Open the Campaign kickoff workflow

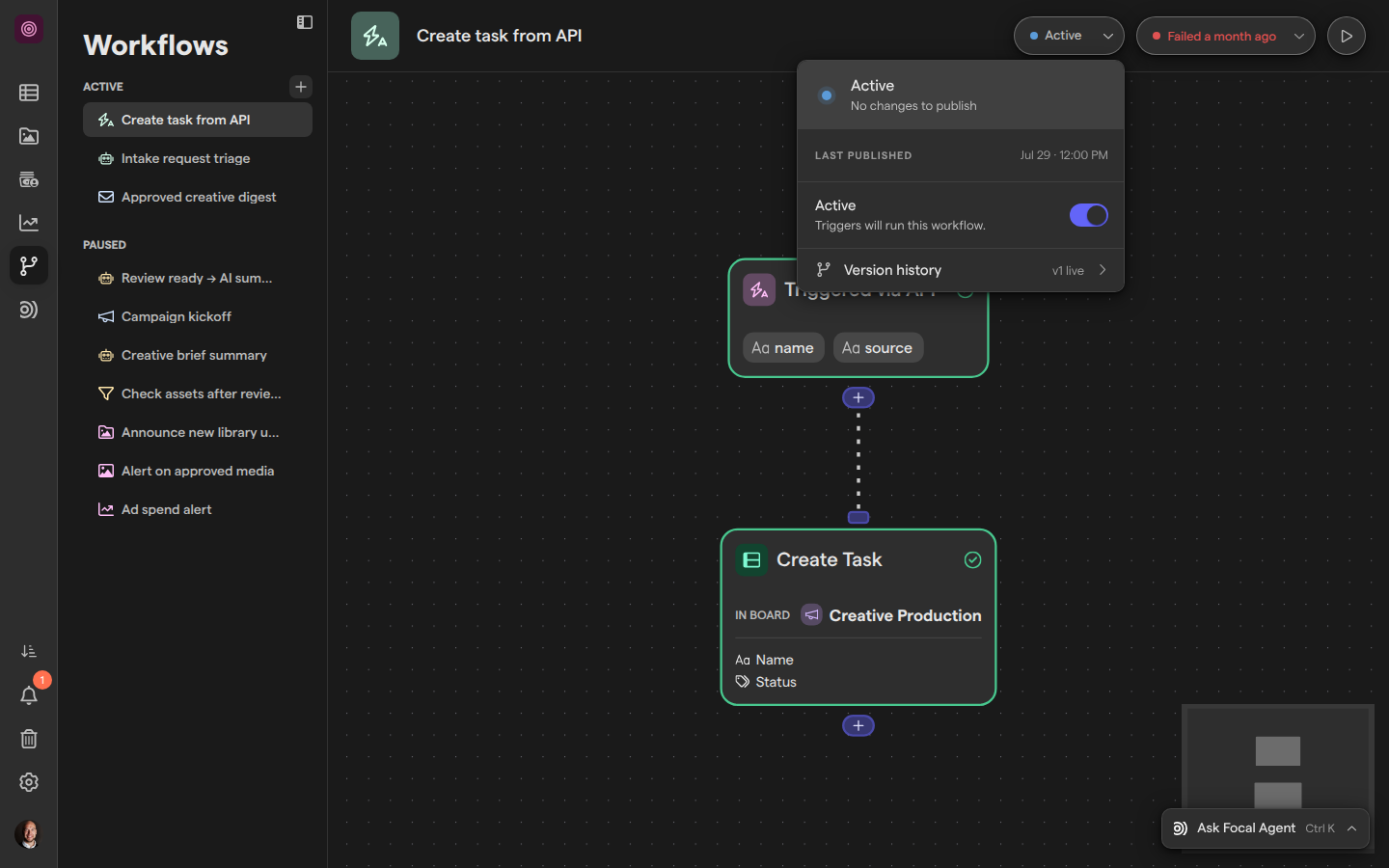click(198, 316)
